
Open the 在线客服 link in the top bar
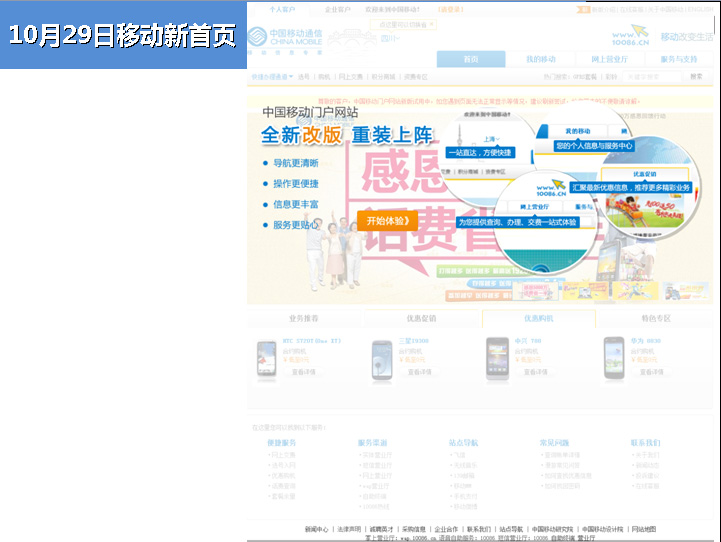click(631, 9)
